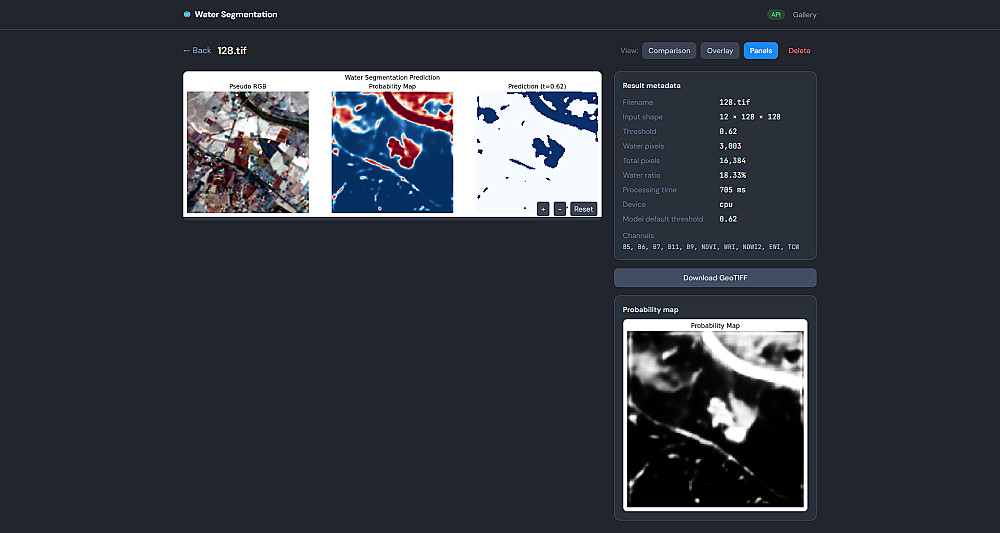The width and height of the screenshot is (1000, 533).
Task: Click the Water Segmentation title text
Action: click(x=236, y=14)
